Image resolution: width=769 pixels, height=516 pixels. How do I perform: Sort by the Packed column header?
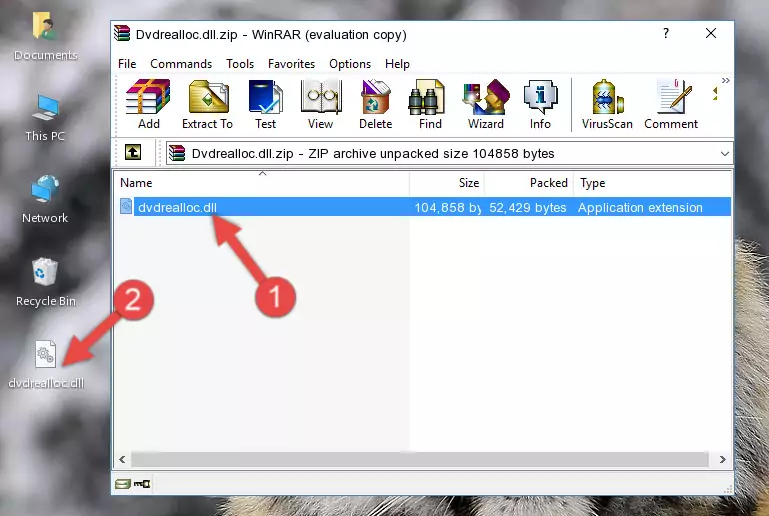pos(529,183)
